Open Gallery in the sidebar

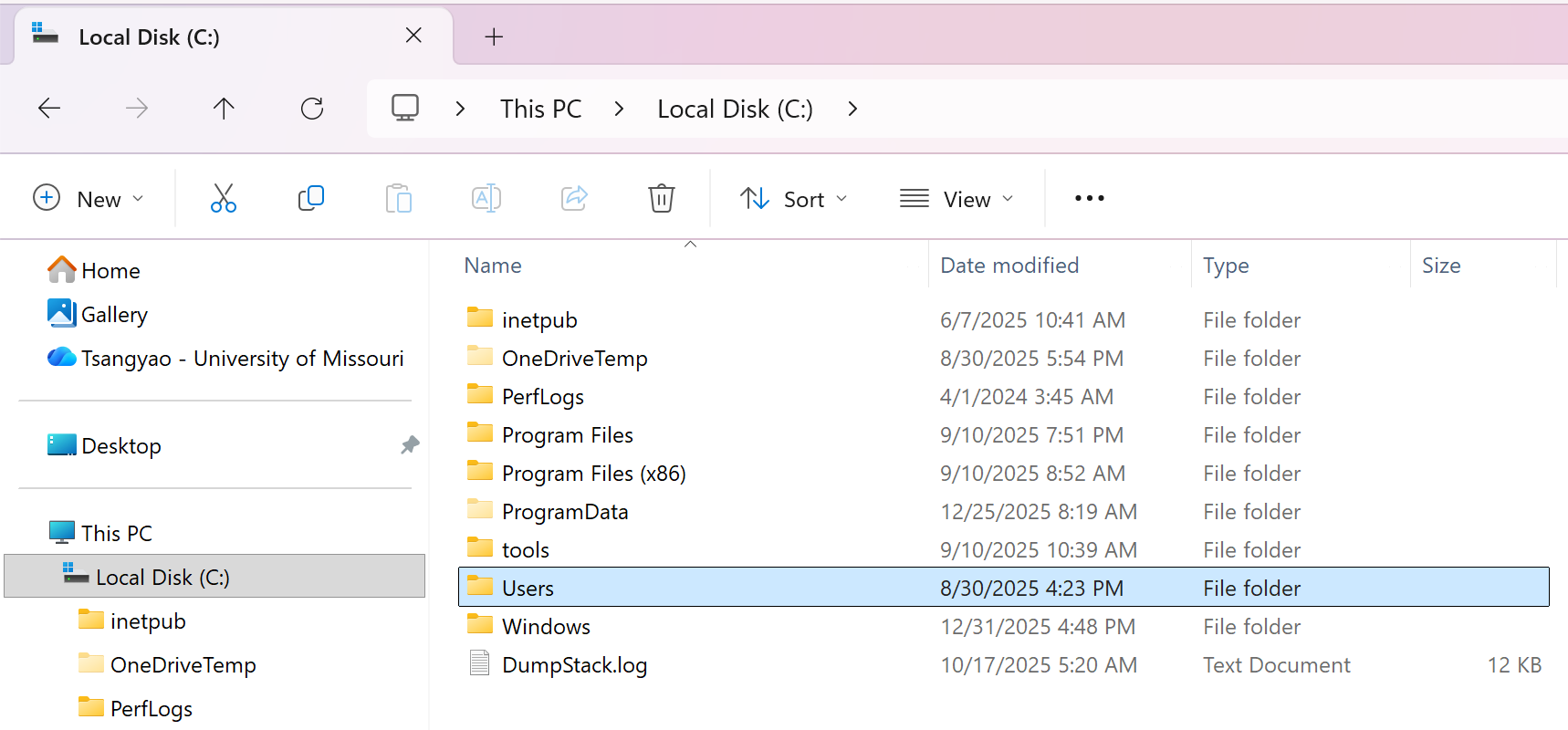tap(114, 315)
